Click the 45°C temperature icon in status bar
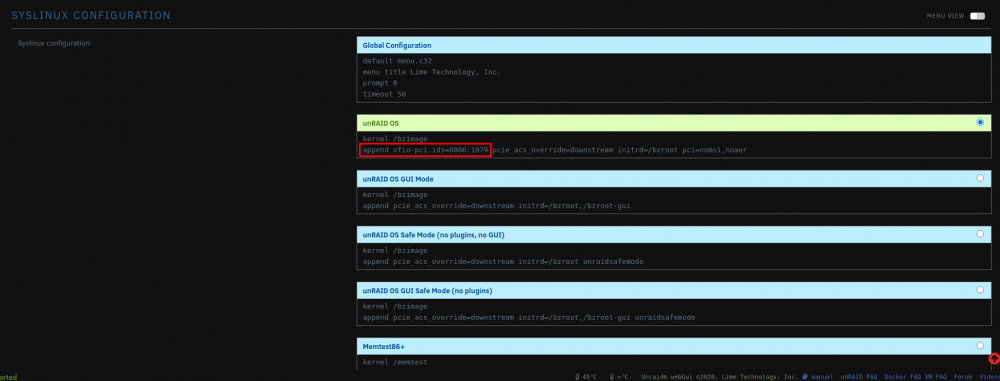This screenshot has width=1000, height=381. click(577, 377)
